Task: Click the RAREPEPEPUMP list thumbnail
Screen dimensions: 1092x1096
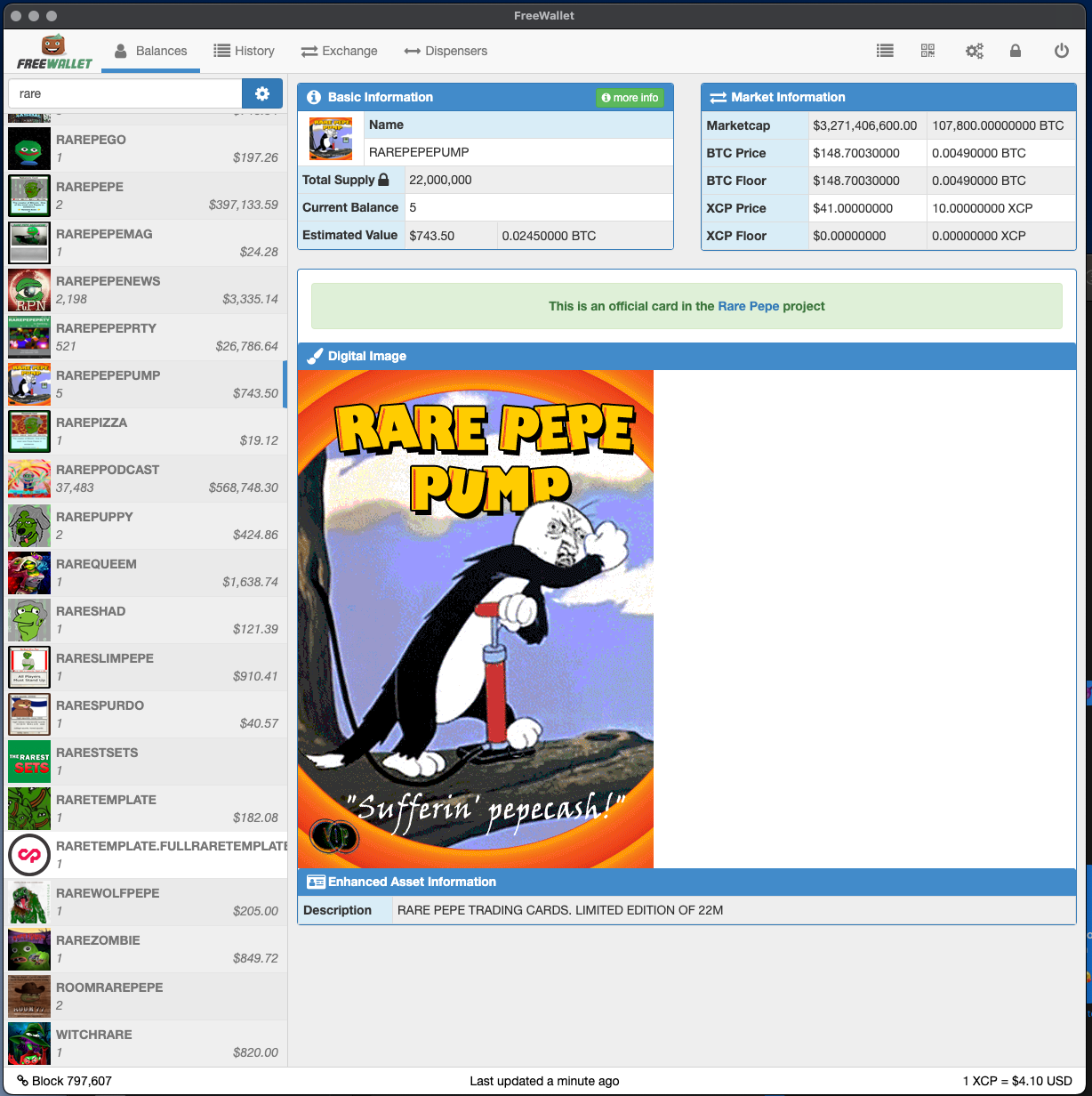Action: point(29,384)
